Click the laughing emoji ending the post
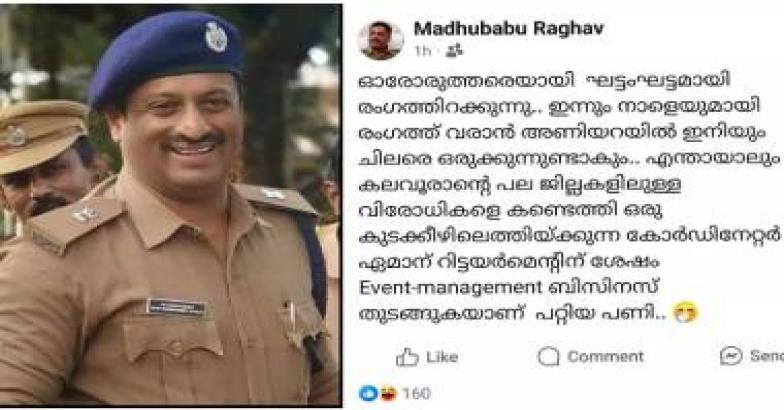This screenshot has width=784, height=410. tap(686, 312)
